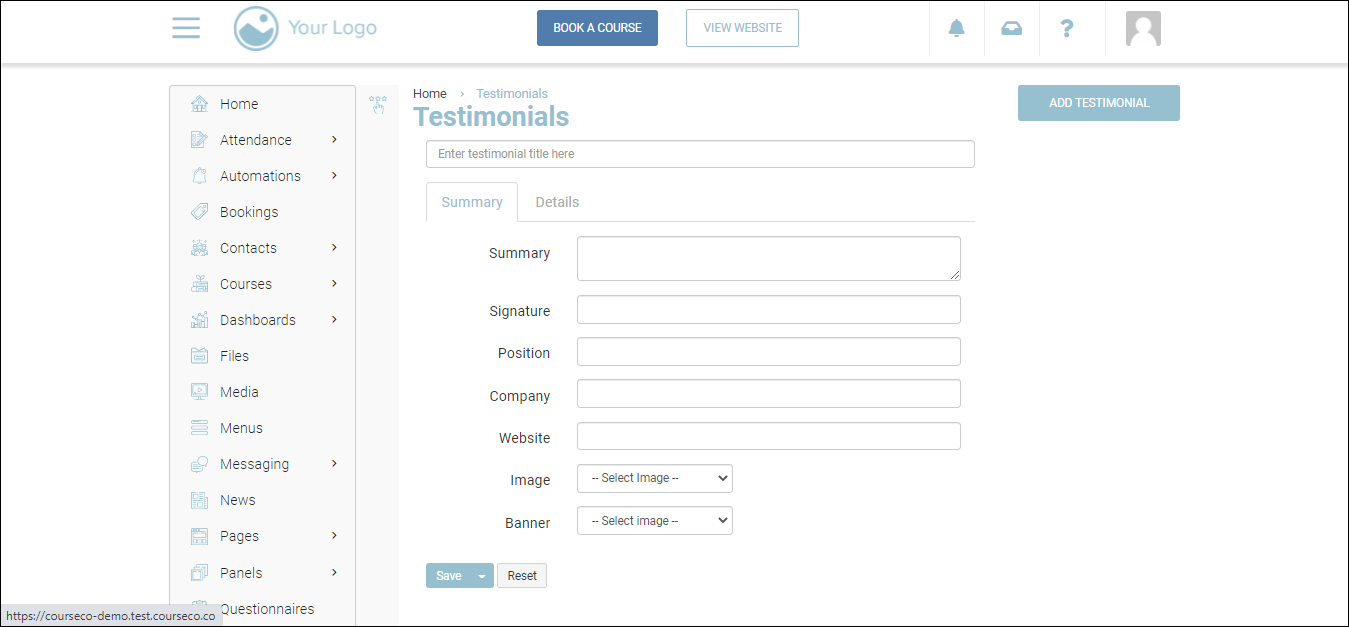This screenshot has height=627, width=1349.
Task: Expand the Courses submenu arrow
Action: (334, 284)
